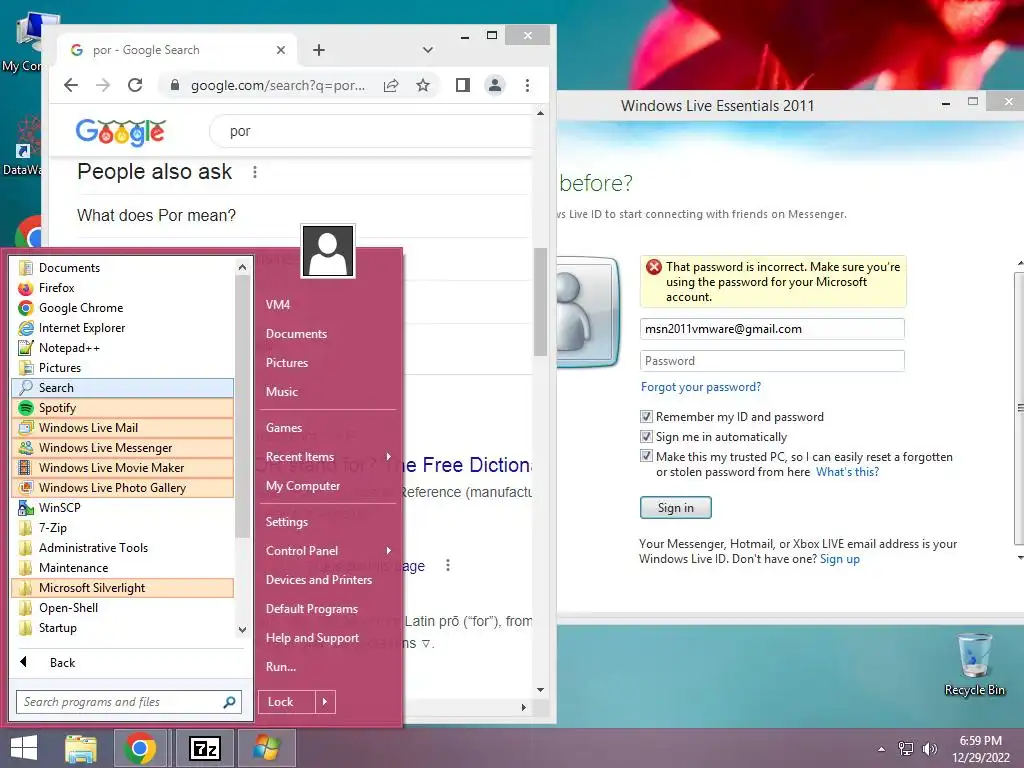Click the Sign in button

675,507
